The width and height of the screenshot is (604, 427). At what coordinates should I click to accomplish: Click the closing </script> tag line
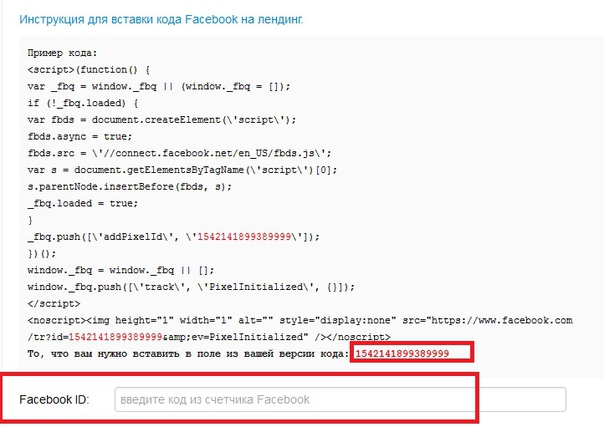click(54, 303)
